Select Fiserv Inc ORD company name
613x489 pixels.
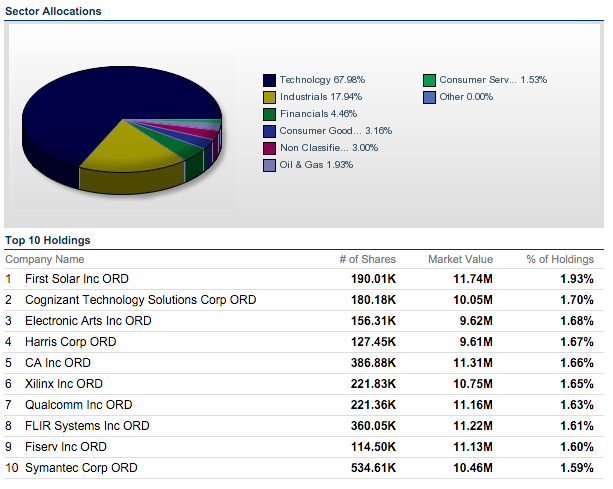(66, 447)
